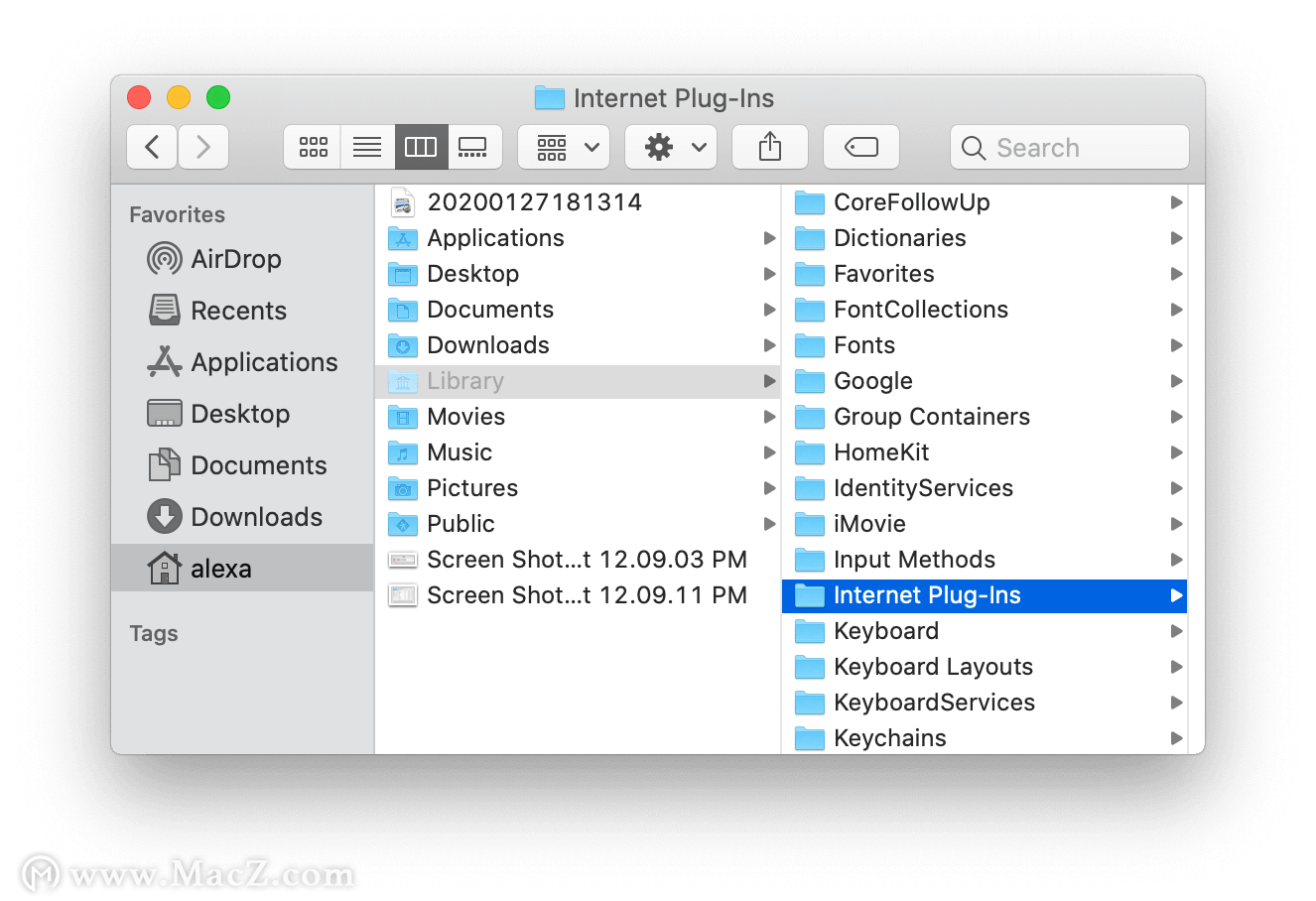
Task: Select Screen Shot 12.09.03 PM file
Action: [x=578, y=560]
